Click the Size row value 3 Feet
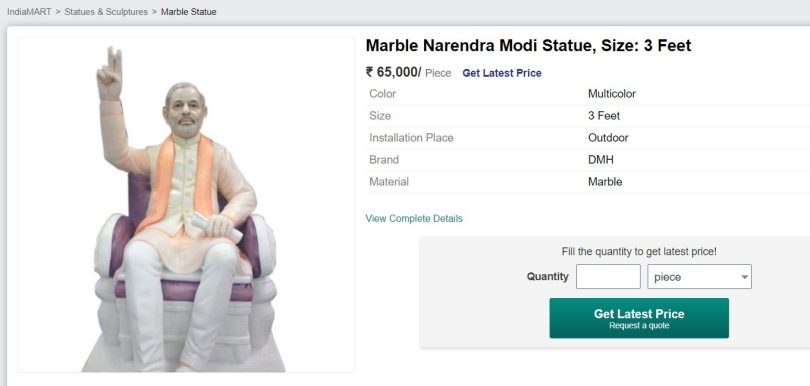 (x=603, y=116)
